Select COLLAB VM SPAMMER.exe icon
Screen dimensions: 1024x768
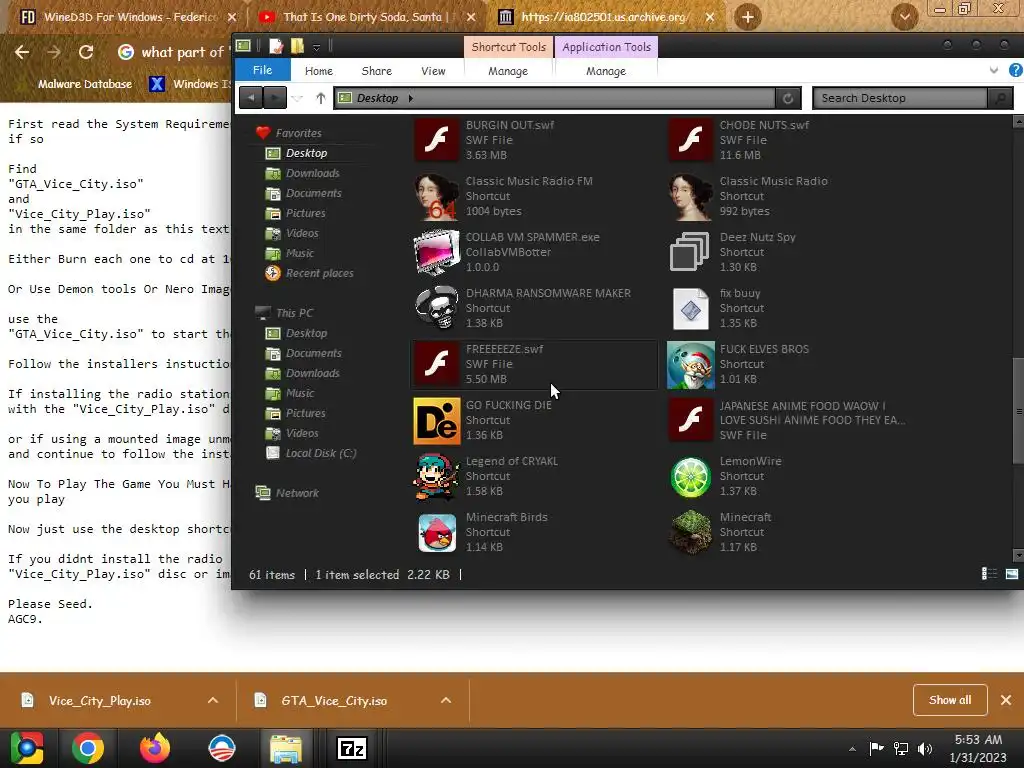(x=436, y=252)
